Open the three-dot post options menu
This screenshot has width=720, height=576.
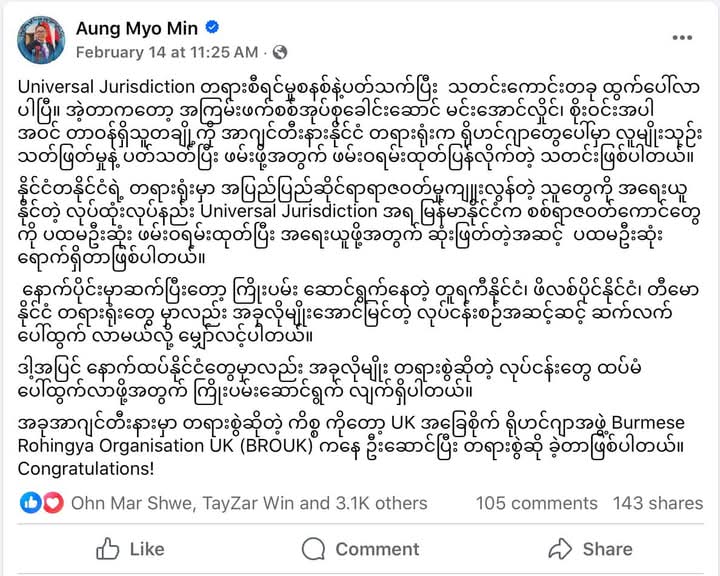point(682,37)
